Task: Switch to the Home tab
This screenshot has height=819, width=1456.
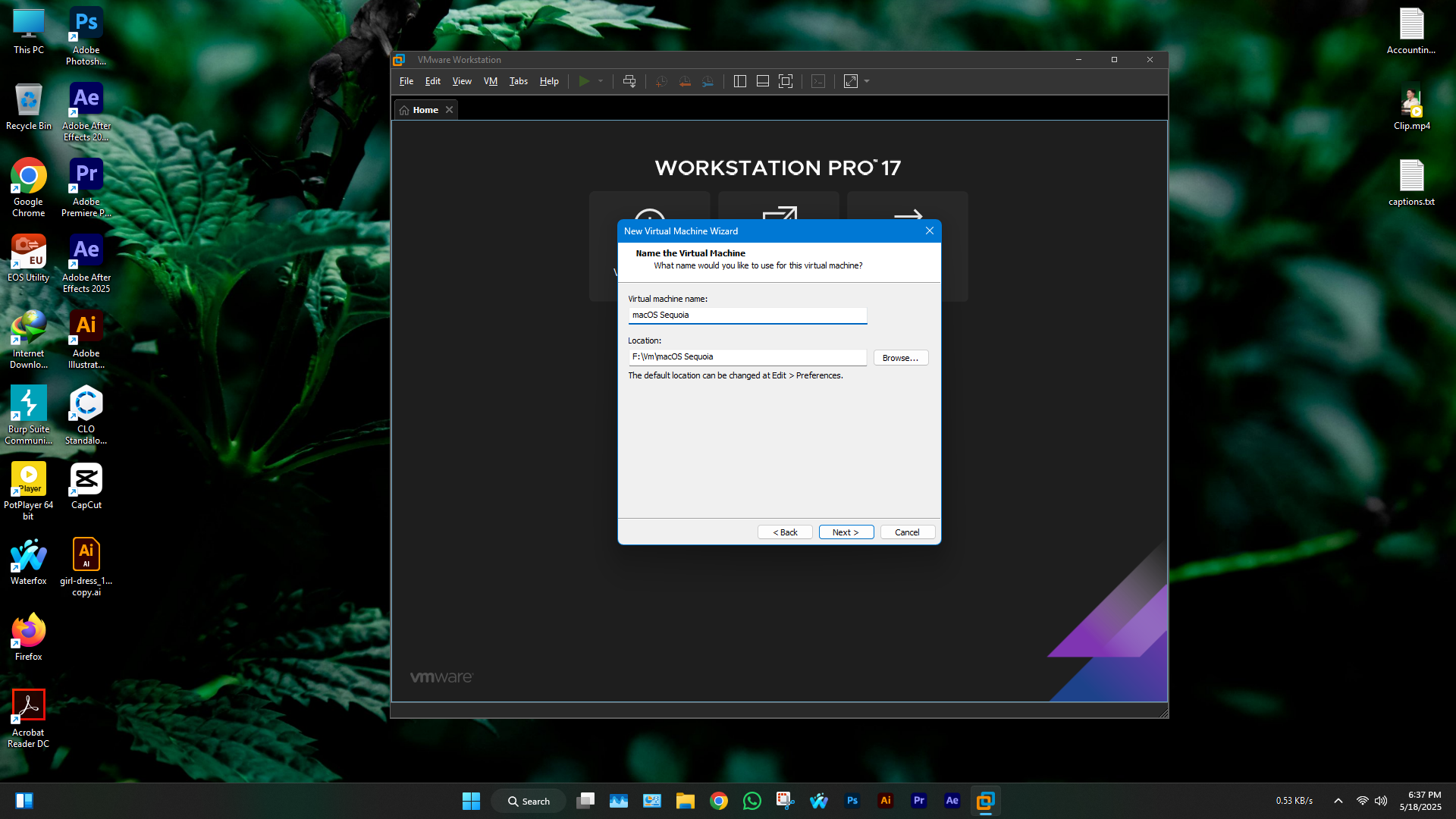Action: point(425,110)
